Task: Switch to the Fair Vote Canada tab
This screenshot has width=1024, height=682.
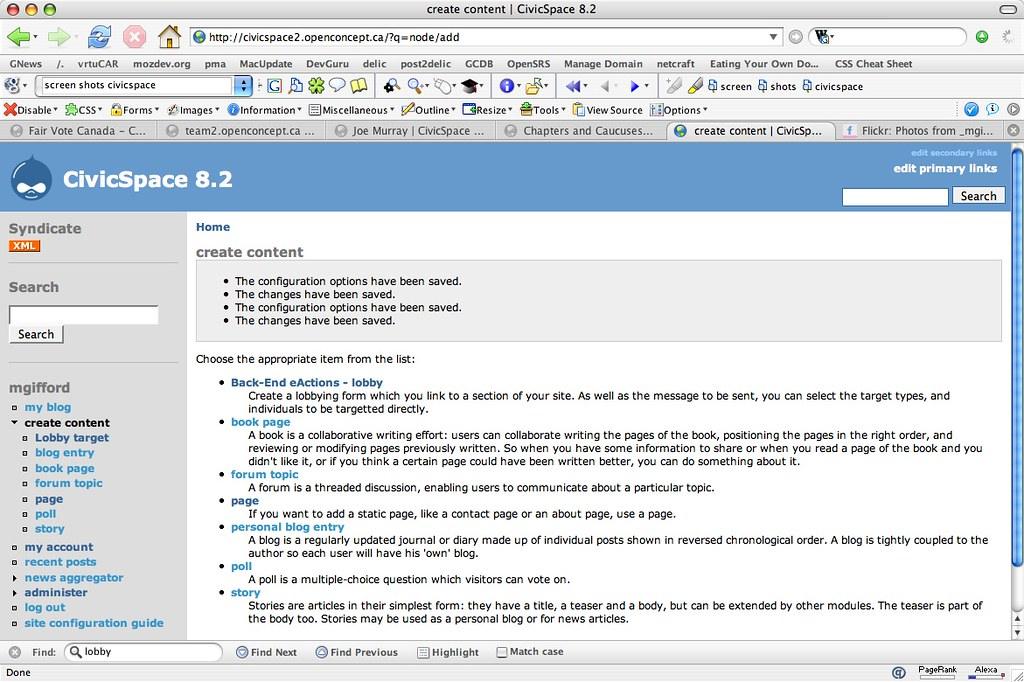Action: coord(78,131)
